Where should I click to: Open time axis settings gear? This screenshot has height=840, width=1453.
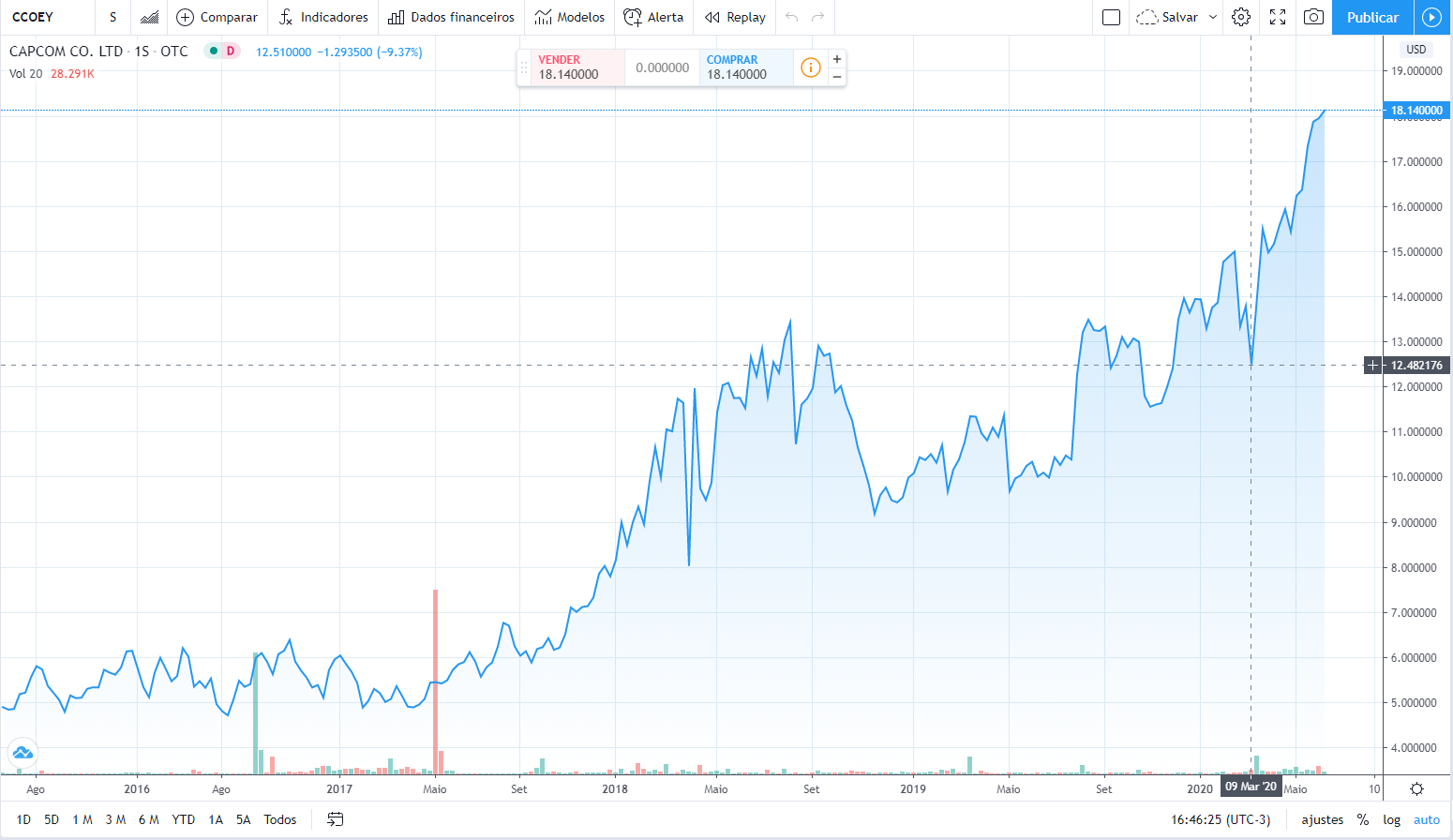[x=1417, y=789]
